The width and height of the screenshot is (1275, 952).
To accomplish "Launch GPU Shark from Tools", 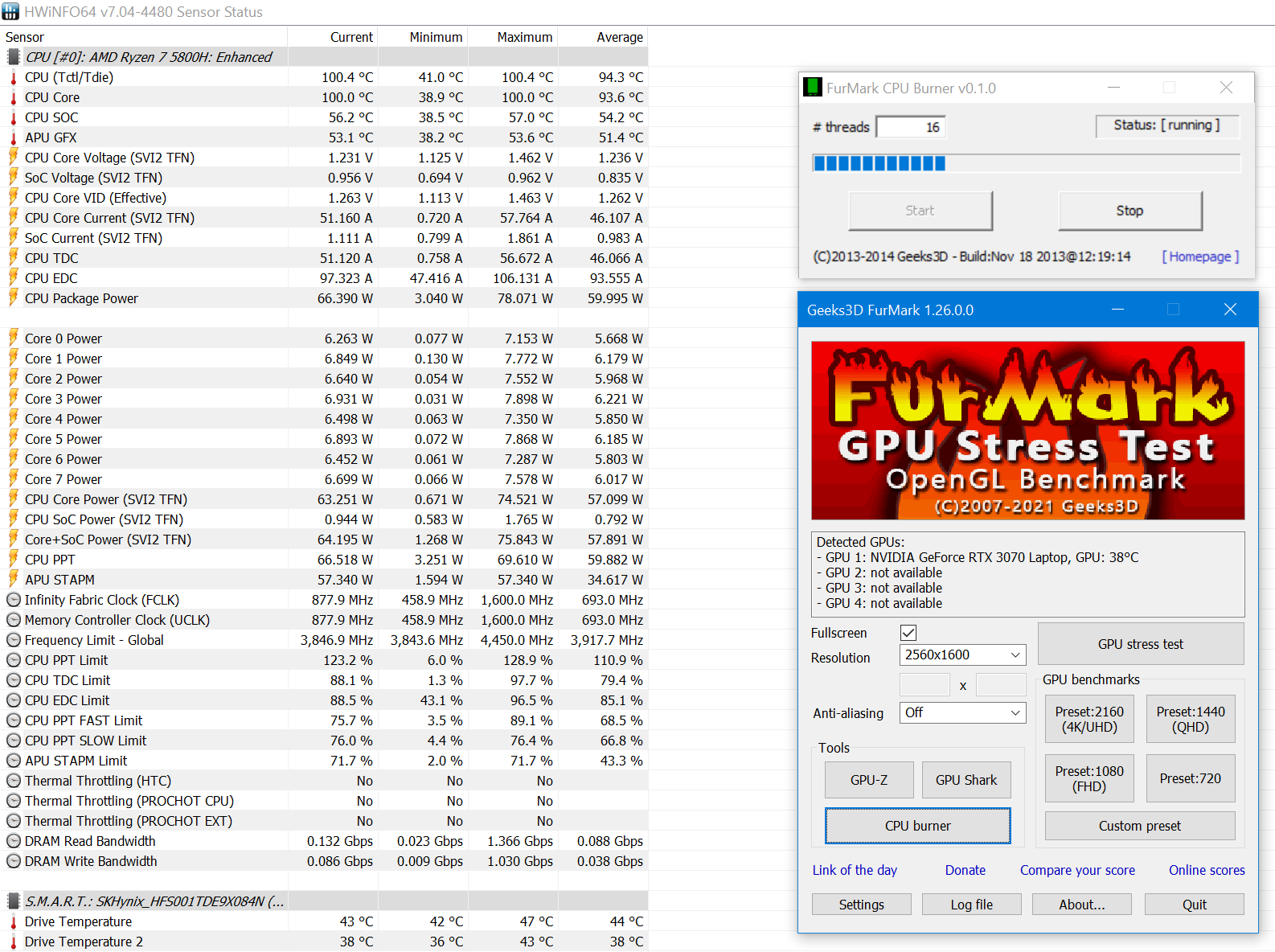I will (966, 780).
